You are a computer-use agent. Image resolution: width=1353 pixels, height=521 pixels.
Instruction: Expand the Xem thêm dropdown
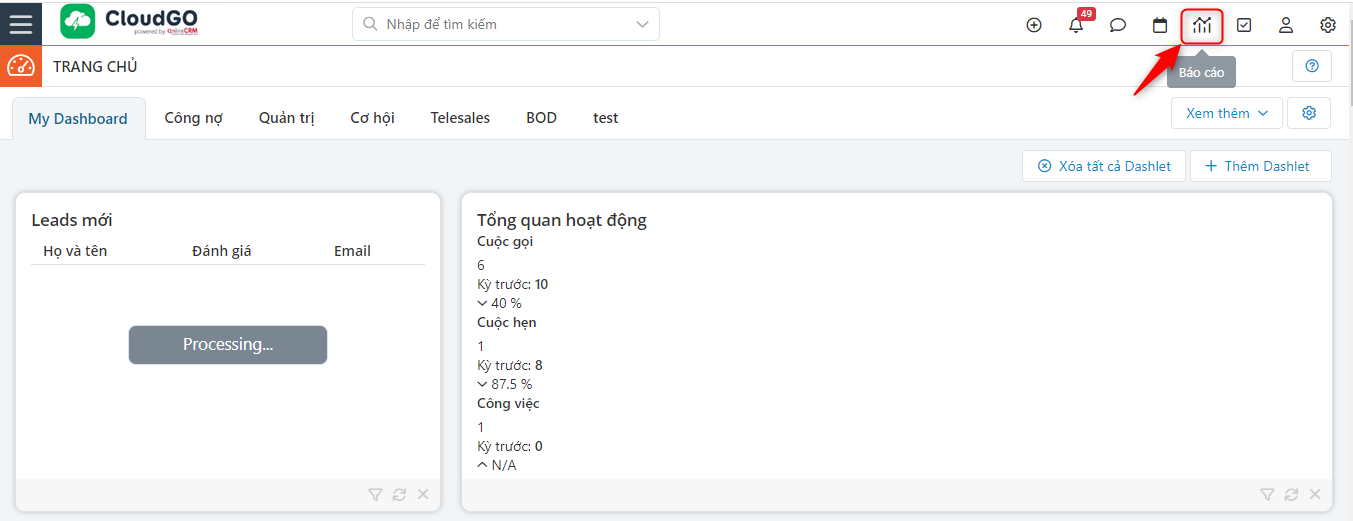(x=1226, y=113)
